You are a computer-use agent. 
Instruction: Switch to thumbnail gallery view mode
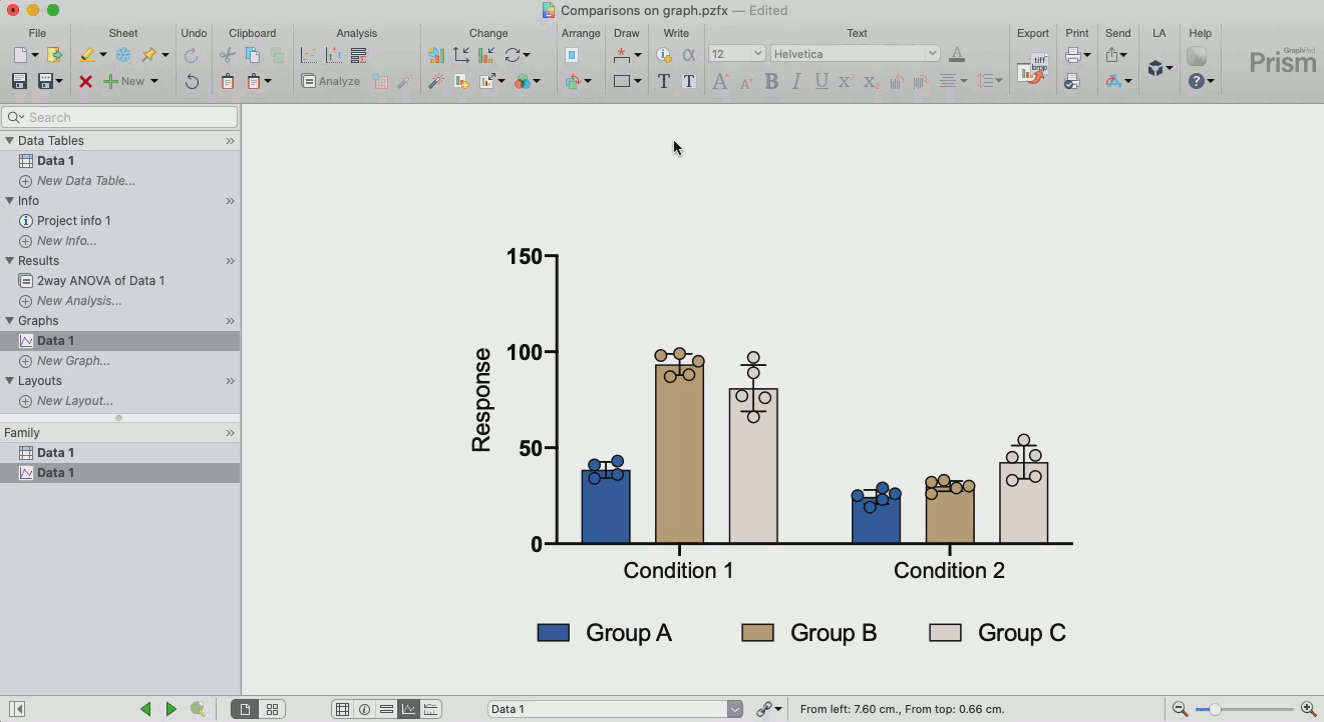tap(272, 709)
